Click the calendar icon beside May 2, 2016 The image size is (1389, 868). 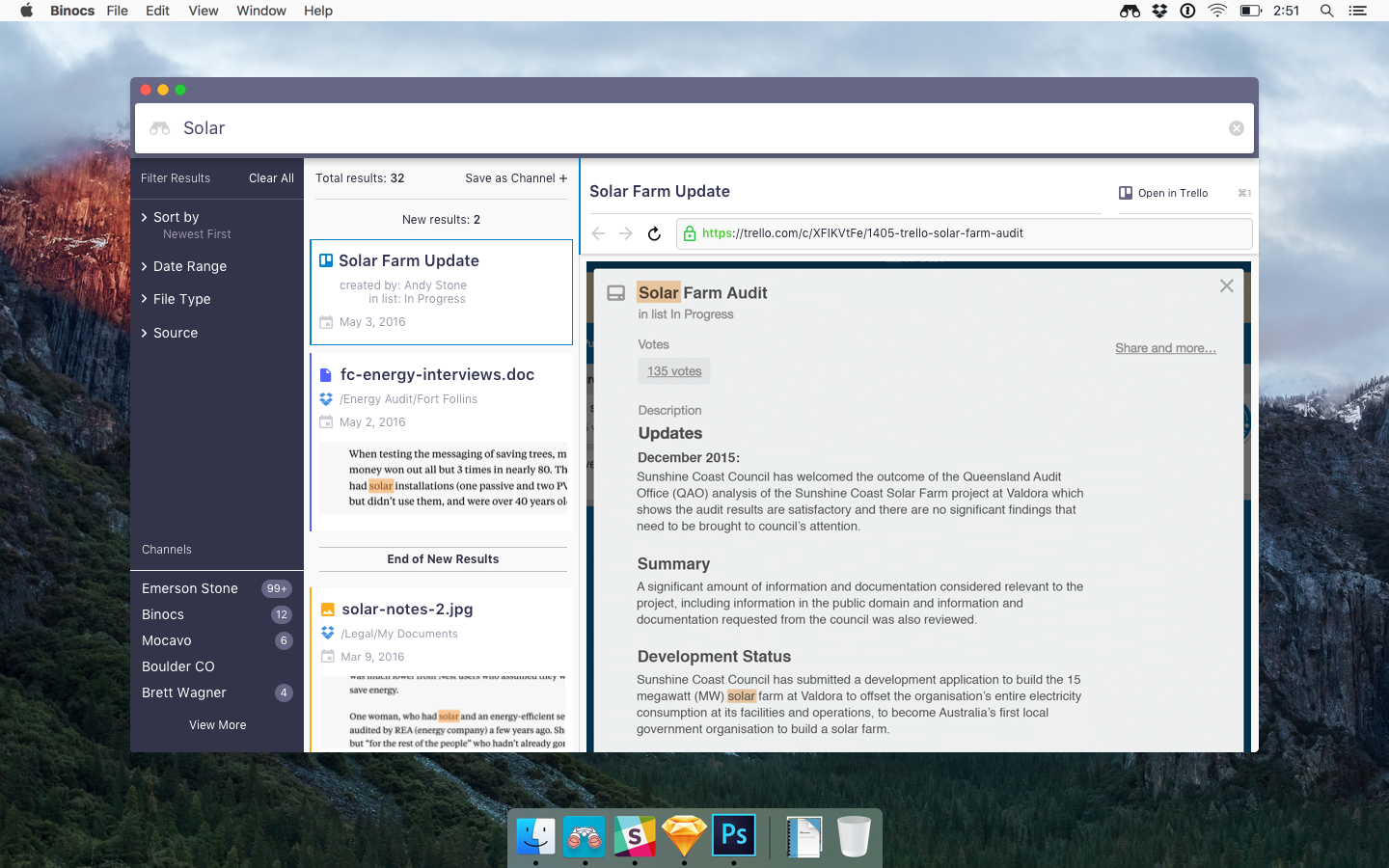[326, 422]
